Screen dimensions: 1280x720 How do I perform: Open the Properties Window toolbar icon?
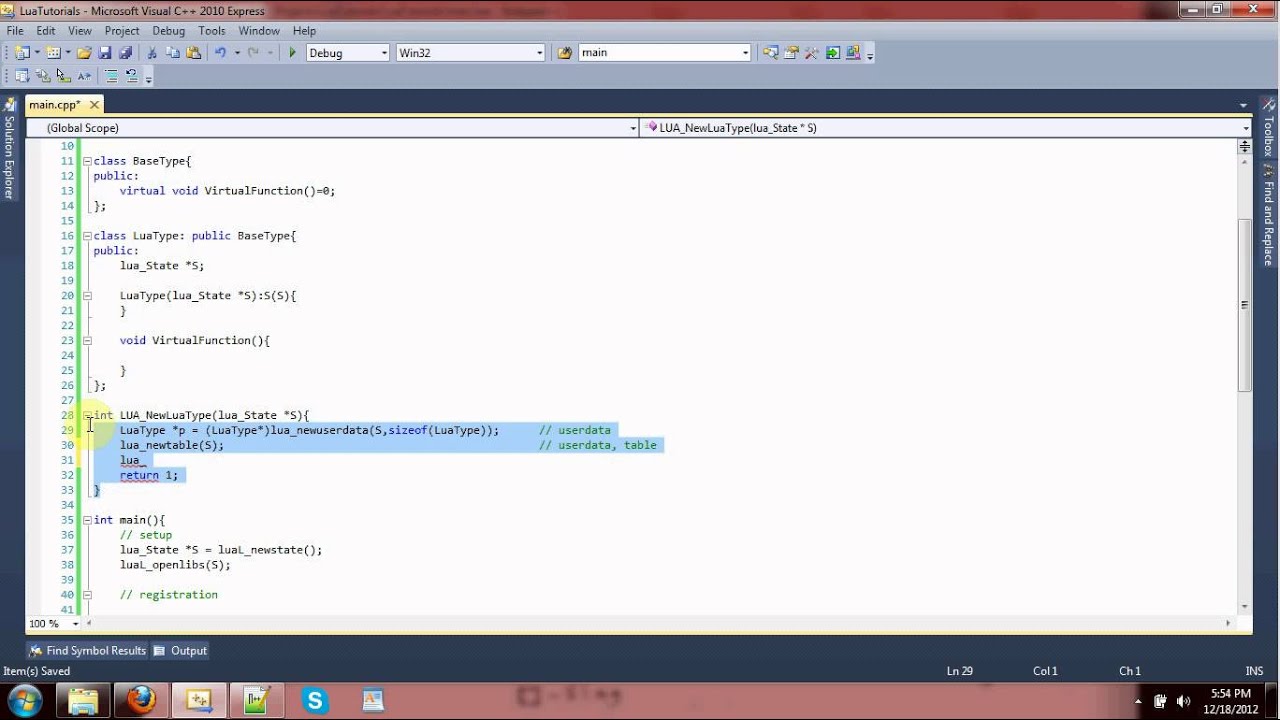coord(791,53)
